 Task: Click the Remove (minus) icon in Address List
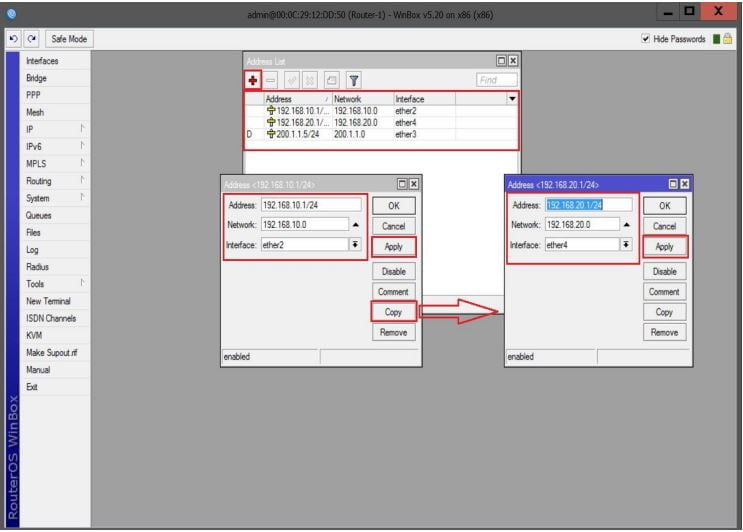point(272,80)
